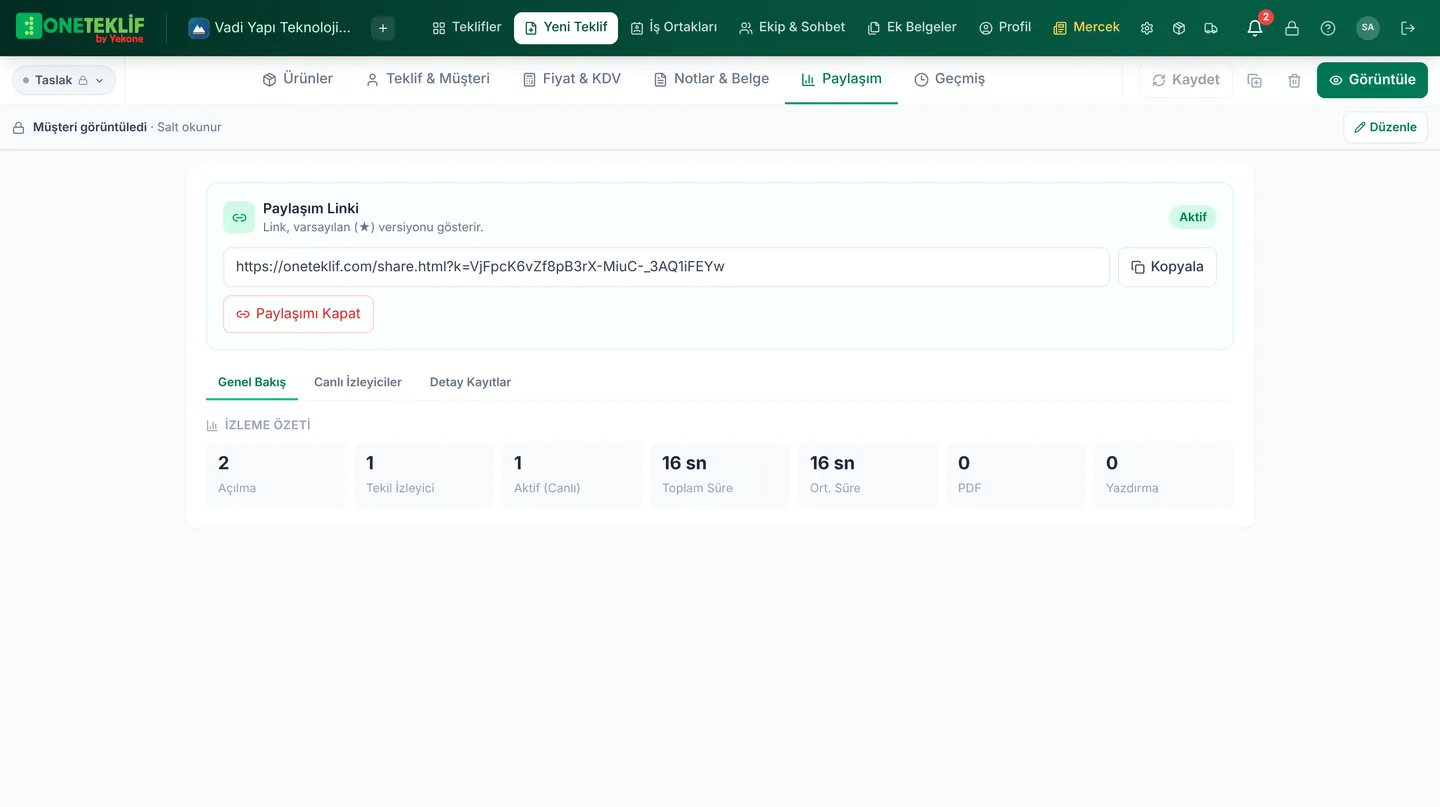The image size is (1440, 807).
Task: Select the Vadi Yapı Teknoloji company tab
Action: (271, 28)
